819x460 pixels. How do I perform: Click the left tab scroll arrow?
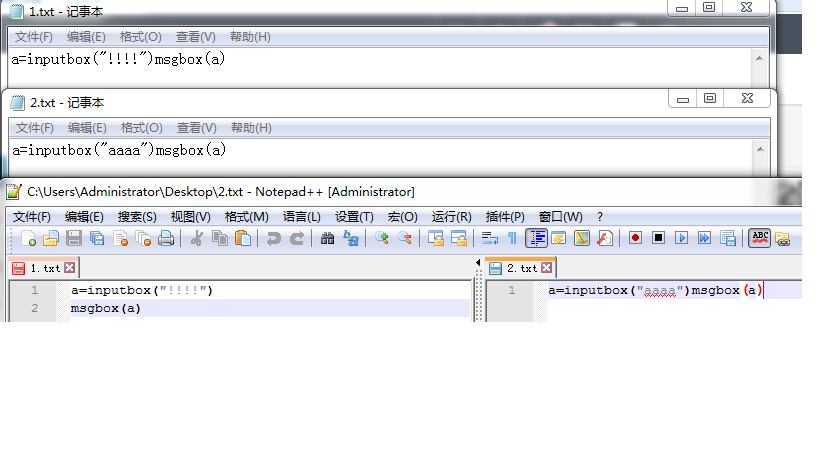(x=478, y=263)
